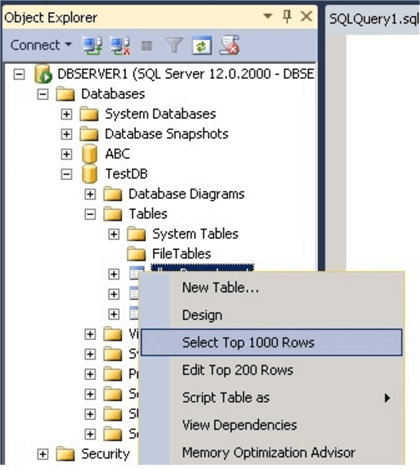
Task: Select the TestDB database label
Action: (126, 174)
